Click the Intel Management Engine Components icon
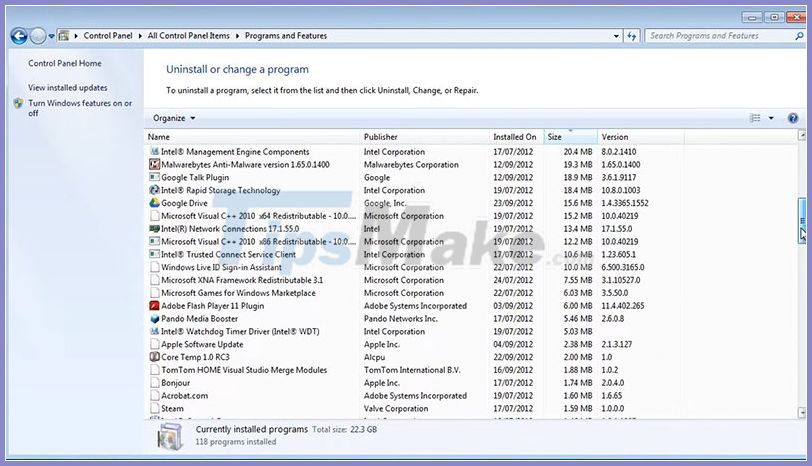This screenshot has height=466, width=812. [154, 152]
